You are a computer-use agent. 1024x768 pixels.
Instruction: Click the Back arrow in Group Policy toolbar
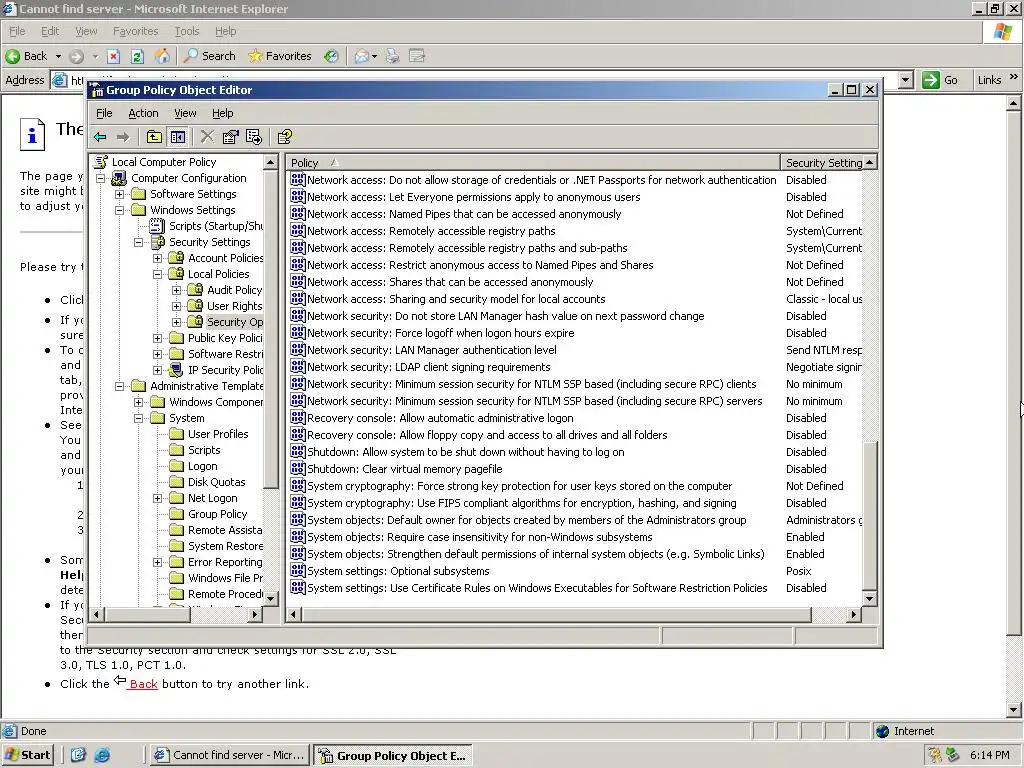pyautogui.click(x=100, y=137)
